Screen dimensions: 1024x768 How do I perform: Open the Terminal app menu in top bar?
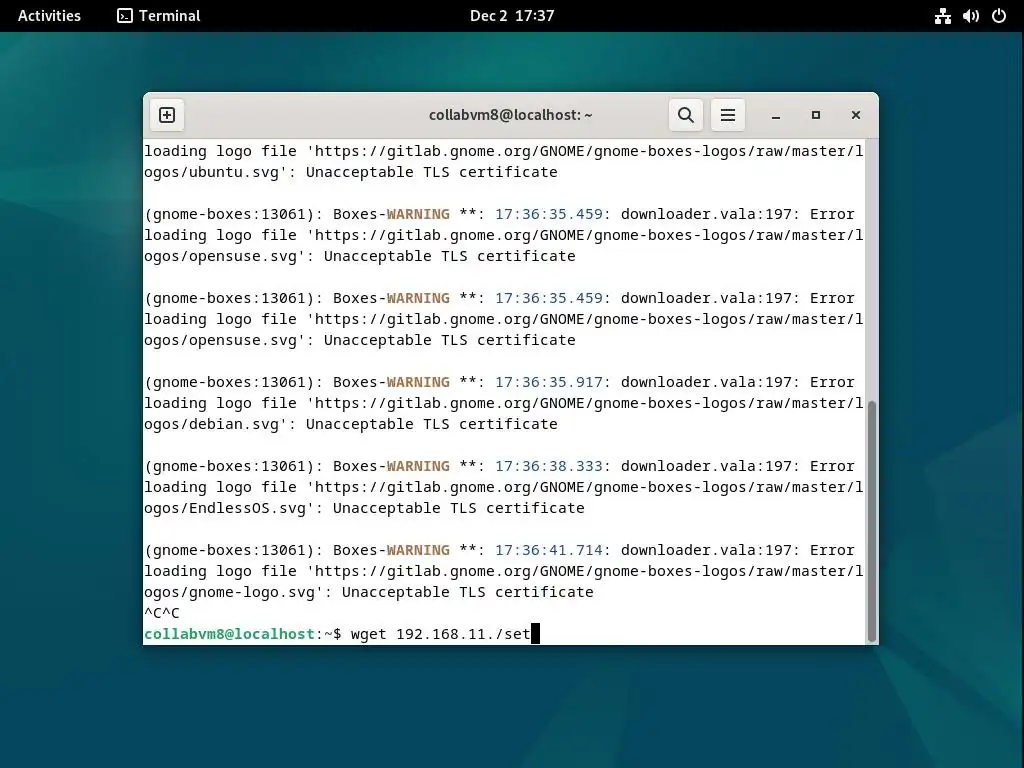click(159, 16)
